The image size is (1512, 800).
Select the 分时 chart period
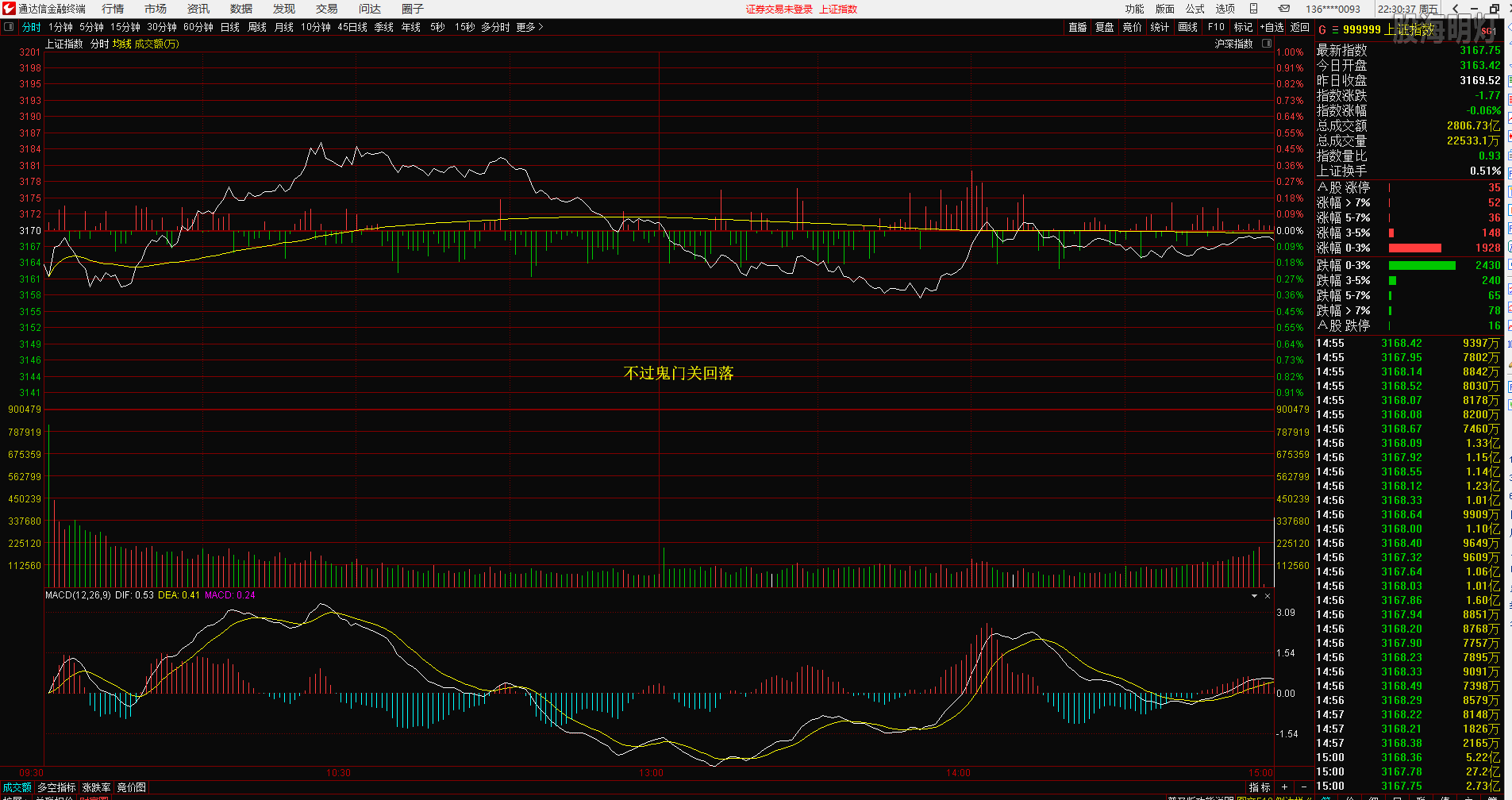(32, 27)
